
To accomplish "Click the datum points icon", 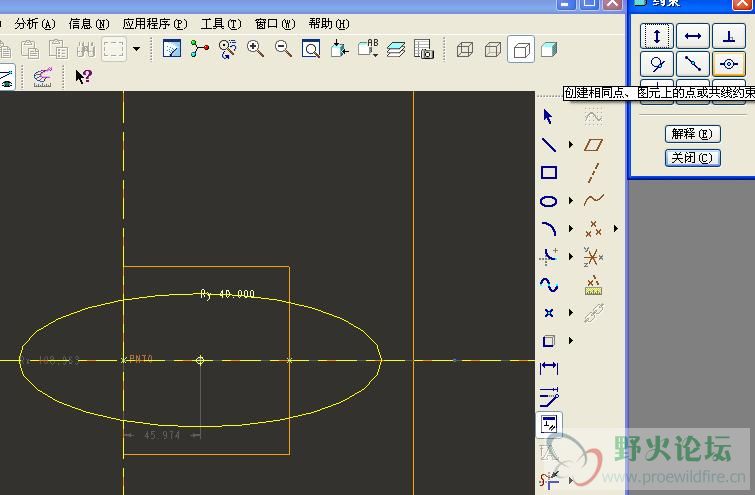I will [593, 229].
